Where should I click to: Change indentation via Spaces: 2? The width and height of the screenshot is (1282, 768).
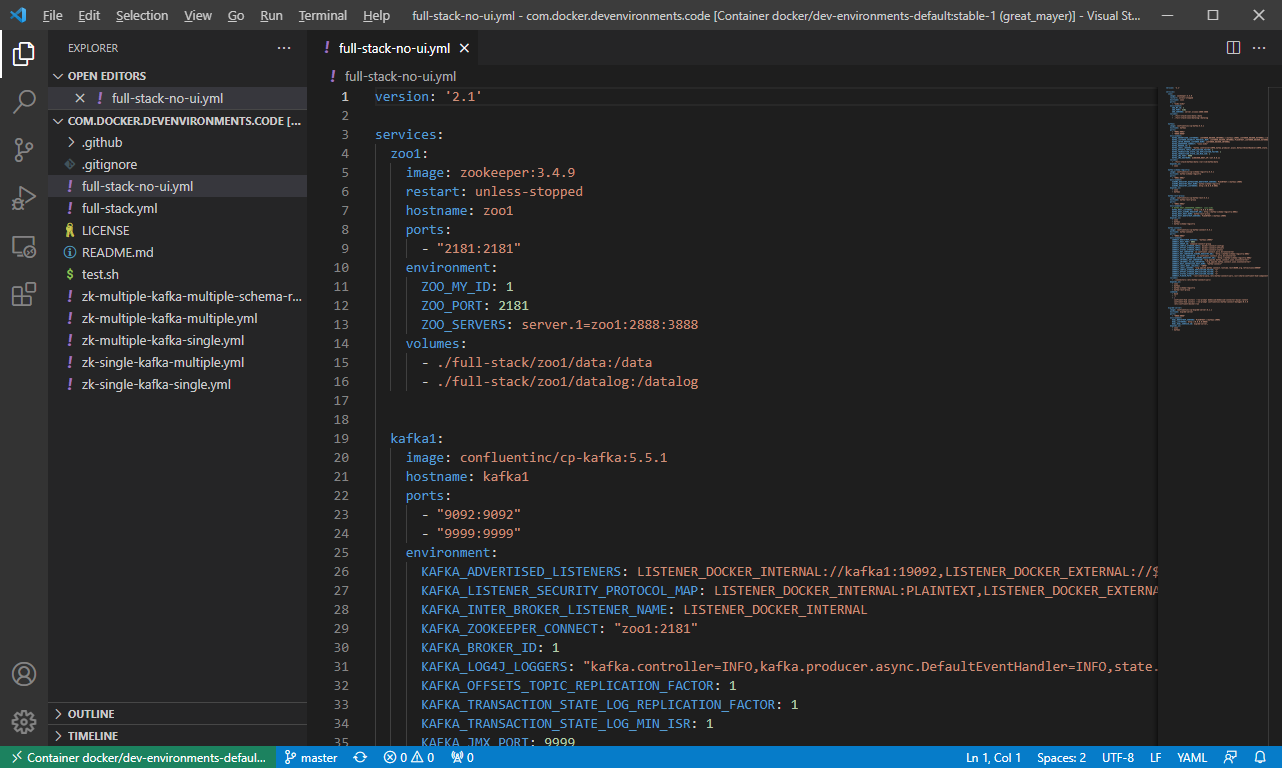(1061, 757)
